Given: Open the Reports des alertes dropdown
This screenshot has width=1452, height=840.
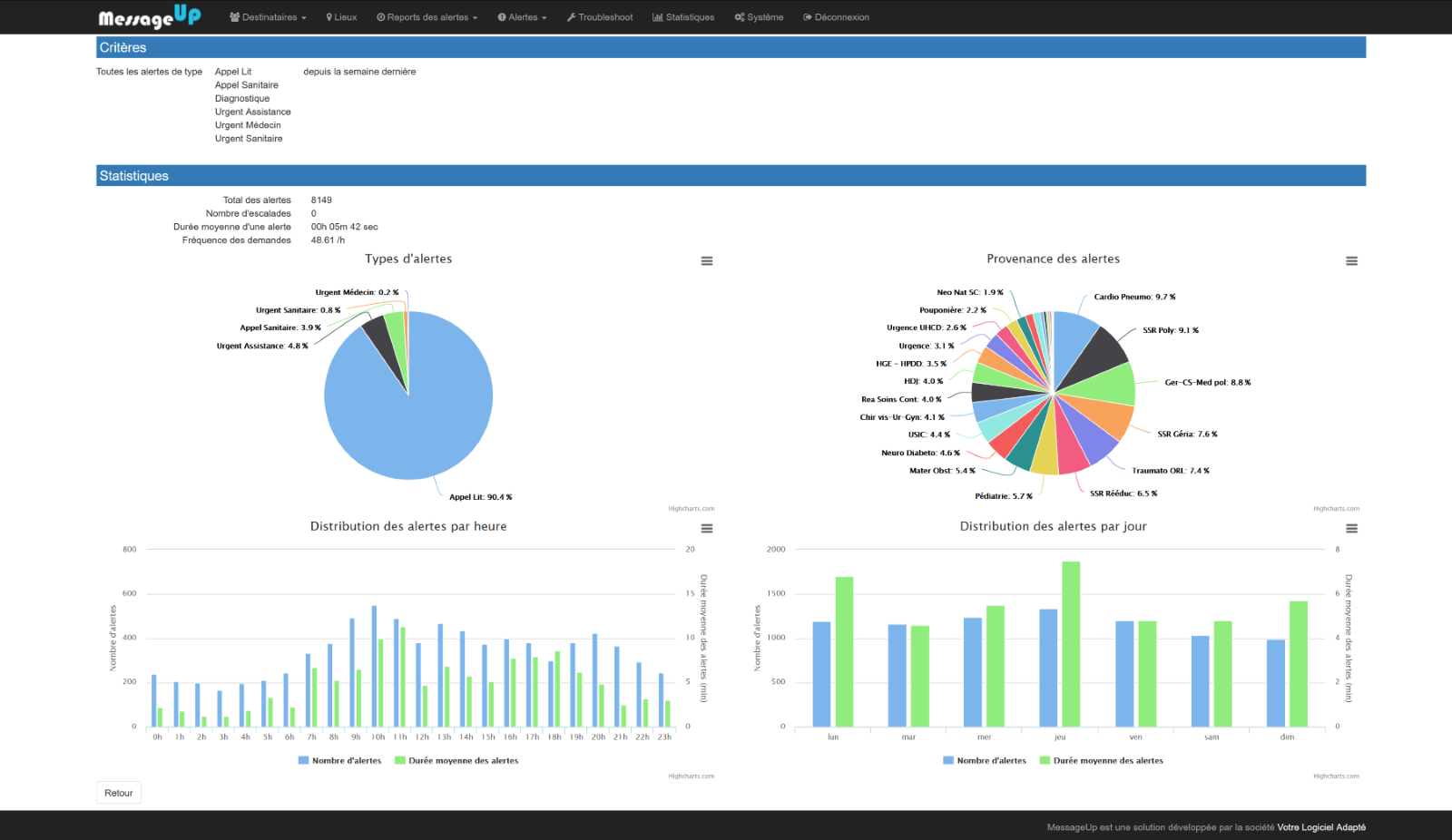Looking at the screenshot, I should tap(426, 16).
